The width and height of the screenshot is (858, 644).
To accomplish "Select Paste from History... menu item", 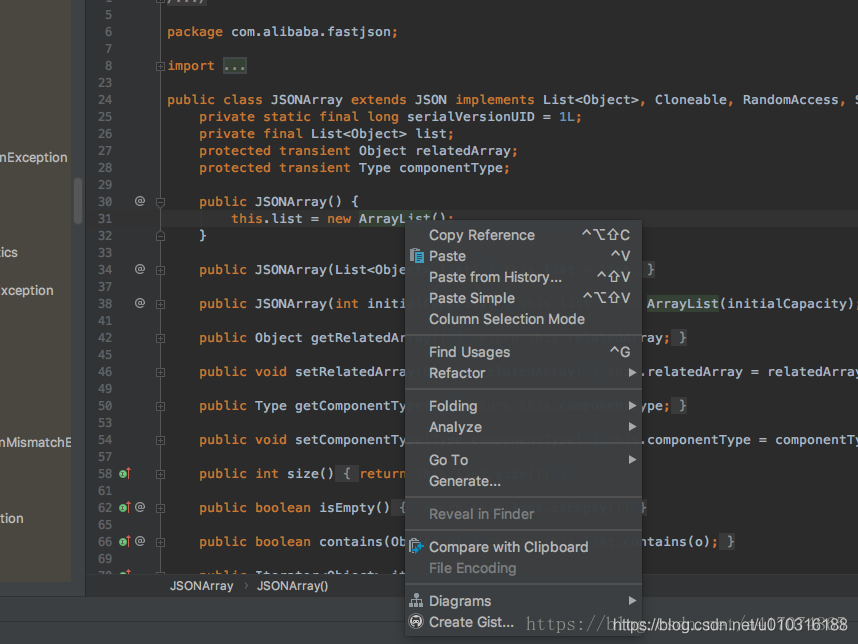I will pos(523,277).
